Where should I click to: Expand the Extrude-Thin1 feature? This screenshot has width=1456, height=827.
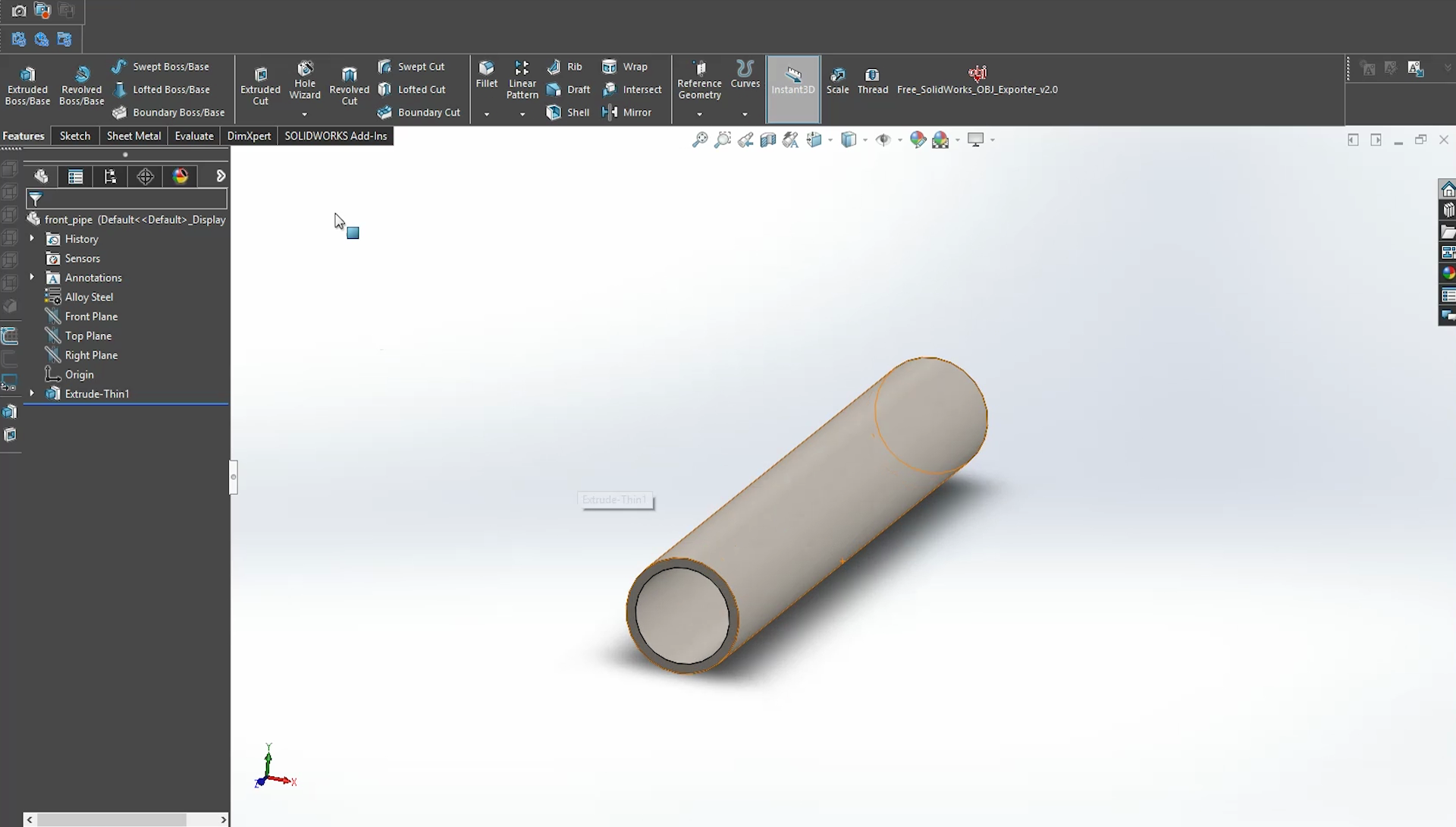click(x=32, y=393)
